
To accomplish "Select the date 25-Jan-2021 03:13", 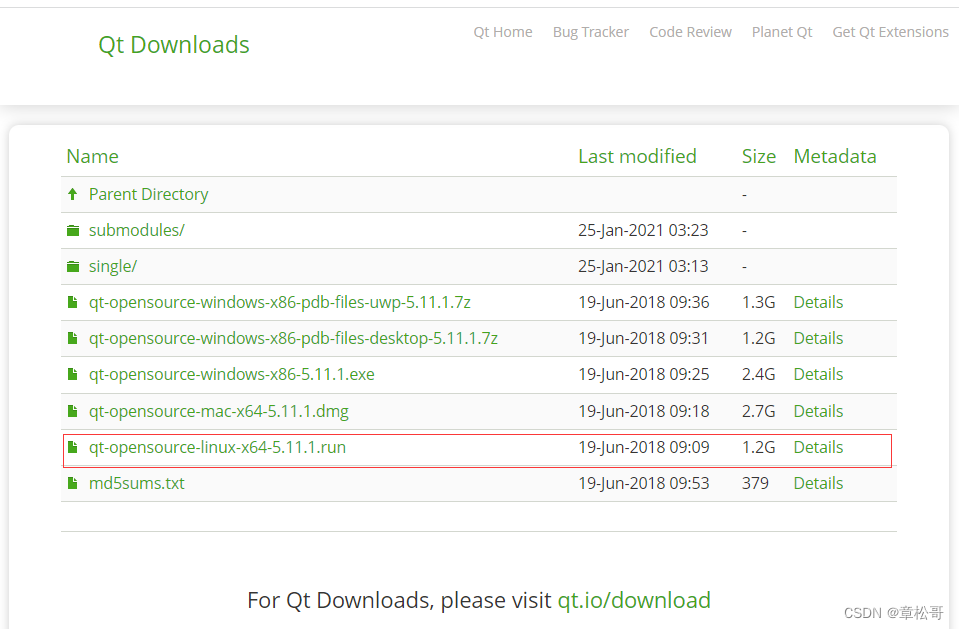I will click(x=643, y=267).
